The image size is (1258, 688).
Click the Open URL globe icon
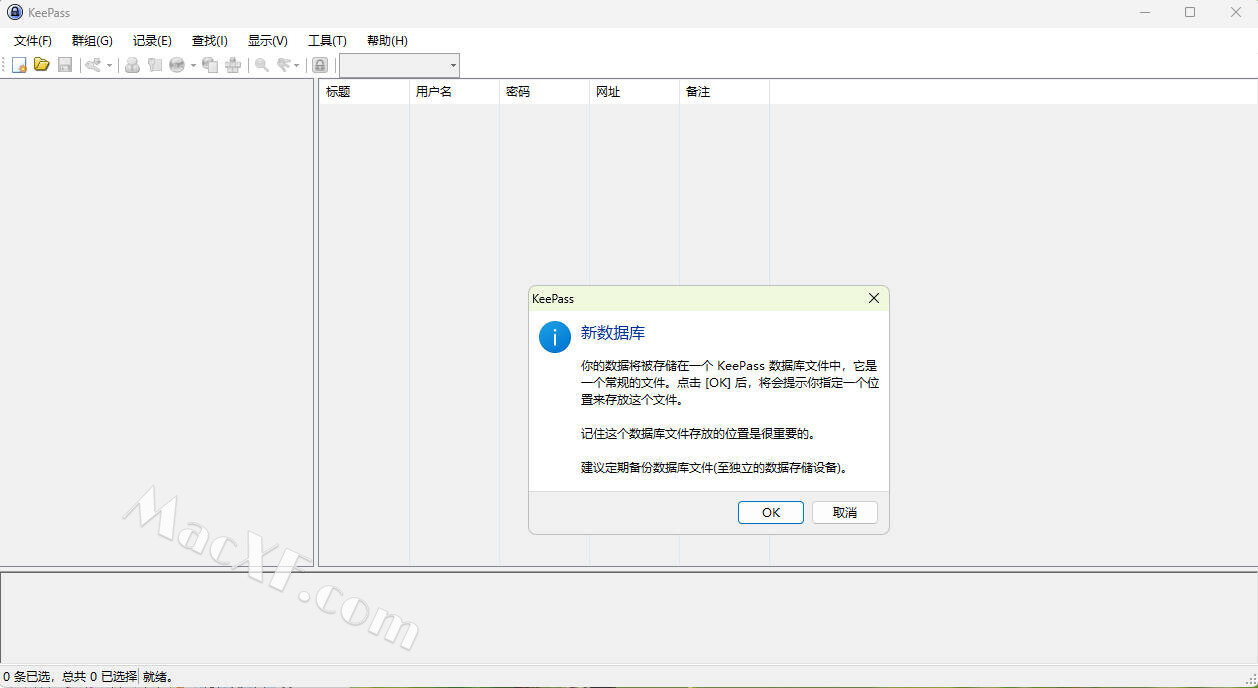pyautogui.click(x=177, y=65)
